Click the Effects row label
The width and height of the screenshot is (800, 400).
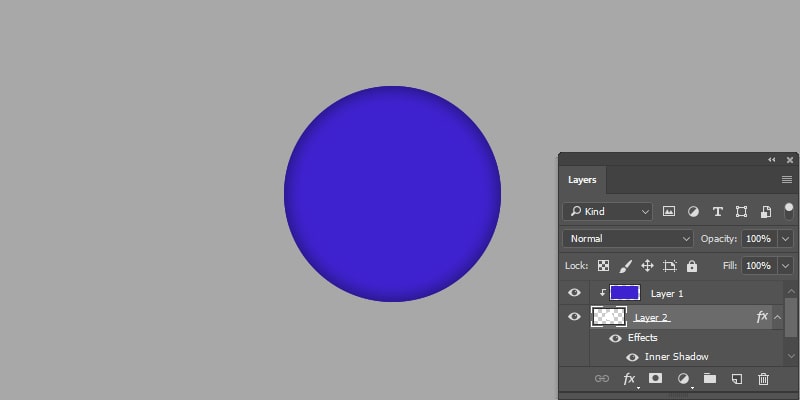coord(642,338)
